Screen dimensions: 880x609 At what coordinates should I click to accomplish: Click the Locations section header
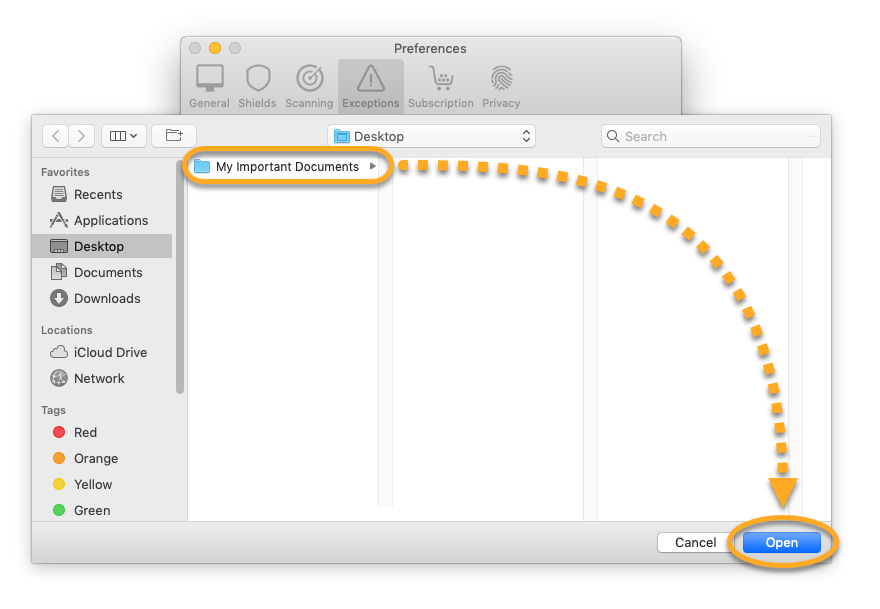67,330
